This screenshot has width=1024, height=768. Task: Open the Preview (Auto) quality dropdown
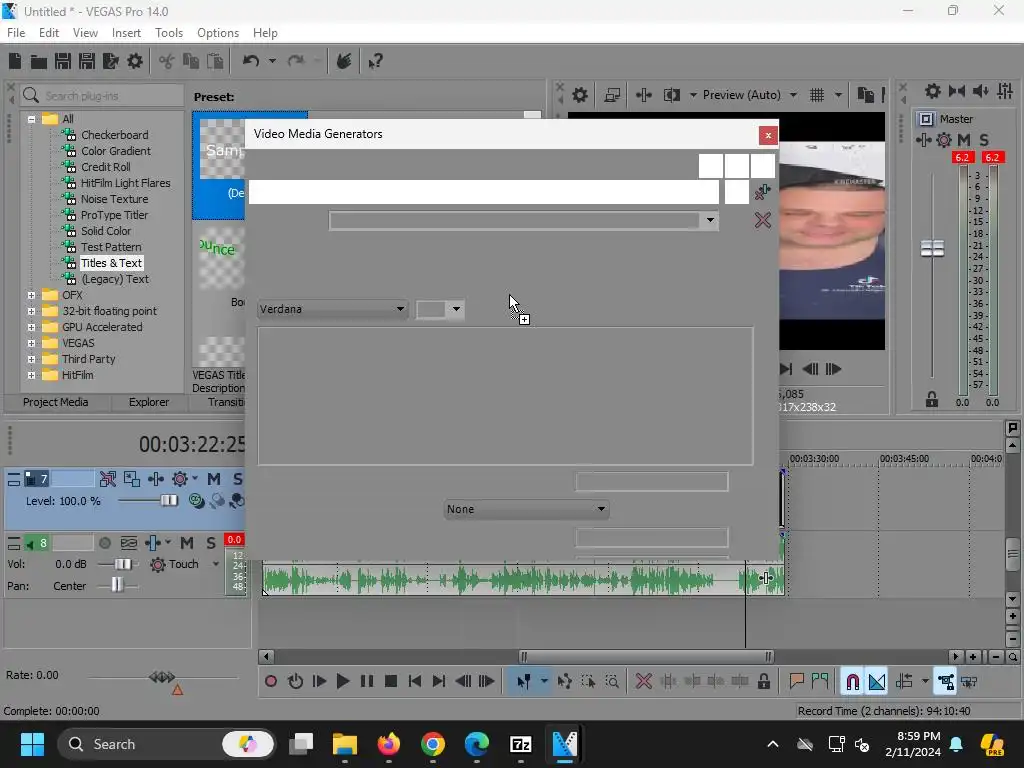tap(793, 95)
